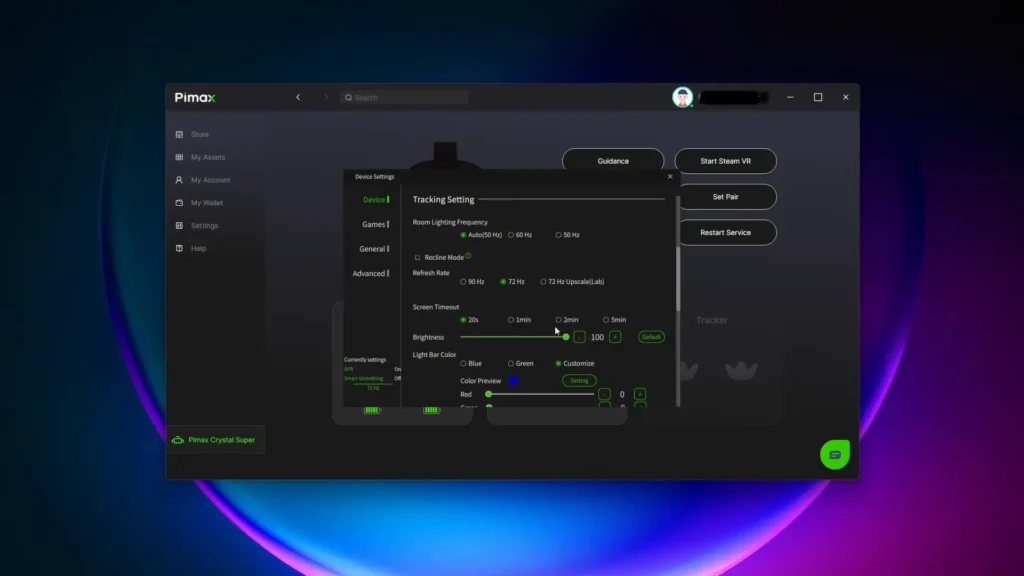
Task: Open My Assets in the sidebar
Action: click(200, 157)
